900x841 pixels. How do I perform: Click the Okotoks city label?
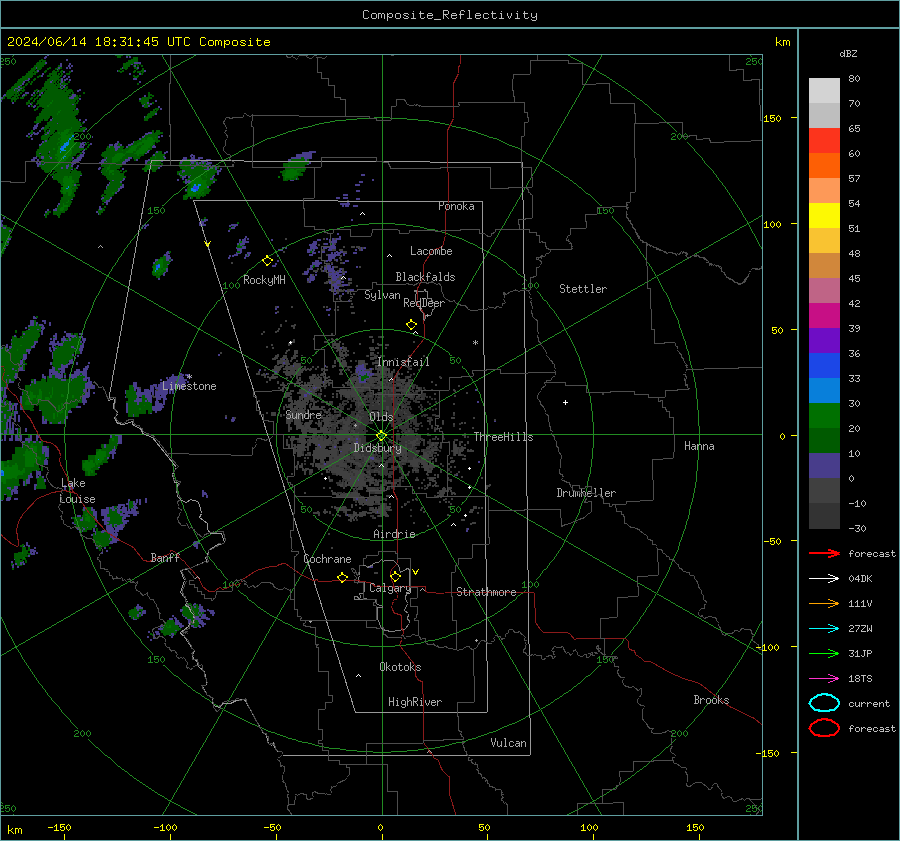click(400, 667)
